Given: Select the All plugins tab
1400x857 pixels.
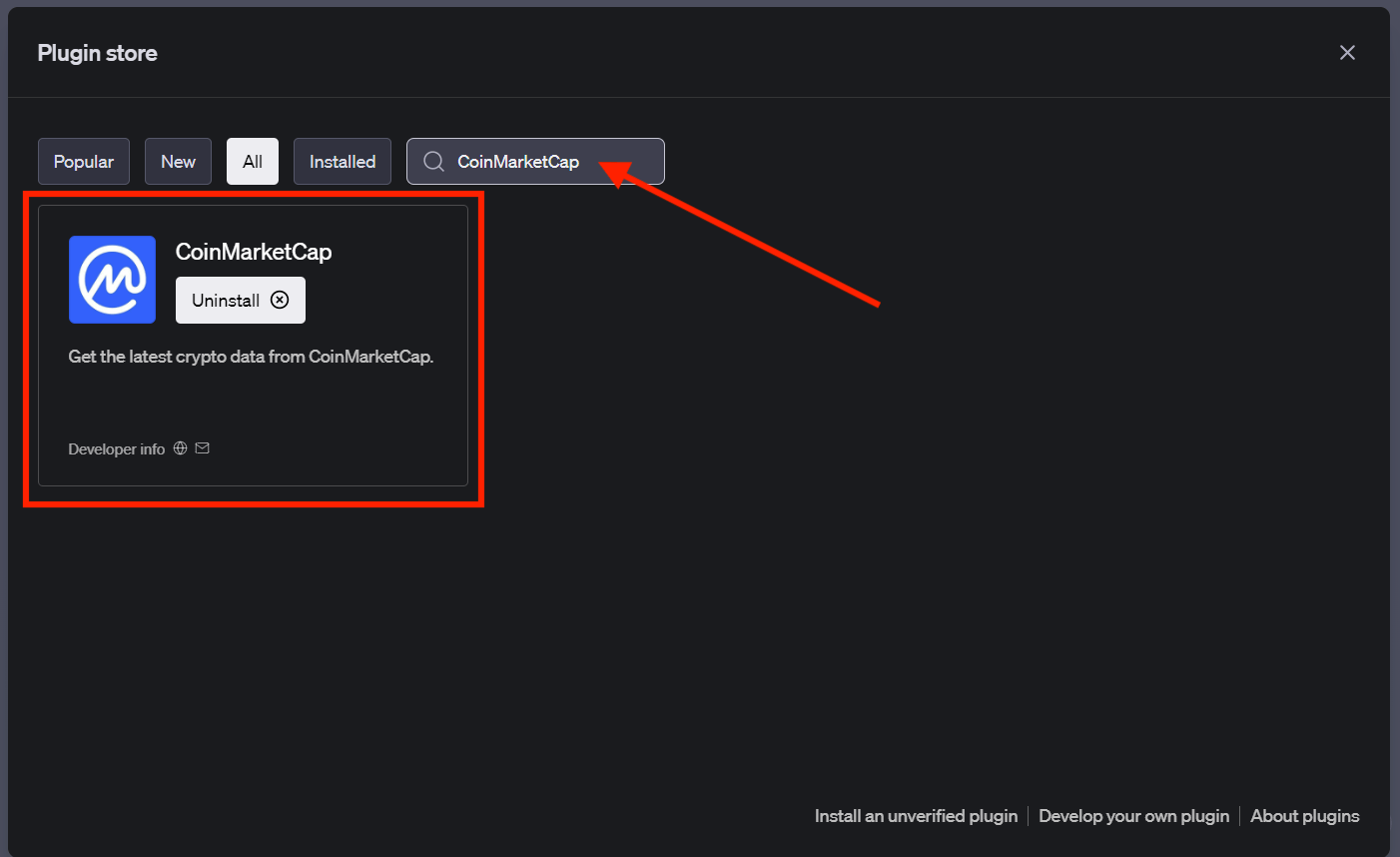Looking at the screenshot, I should [x=253, y=162].
